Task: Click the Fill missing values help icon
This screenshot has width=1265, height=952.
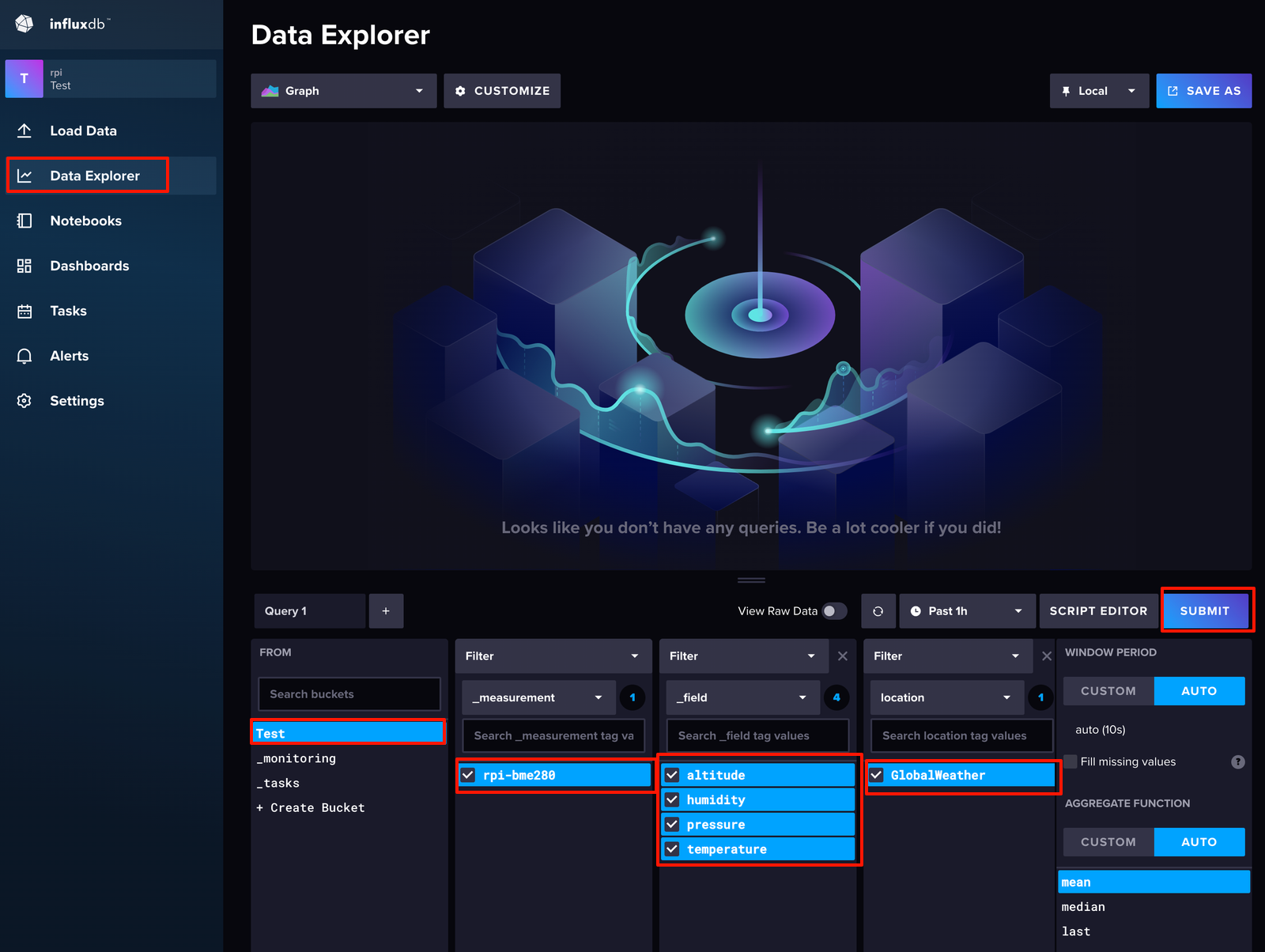Action: pos(1238,761)
